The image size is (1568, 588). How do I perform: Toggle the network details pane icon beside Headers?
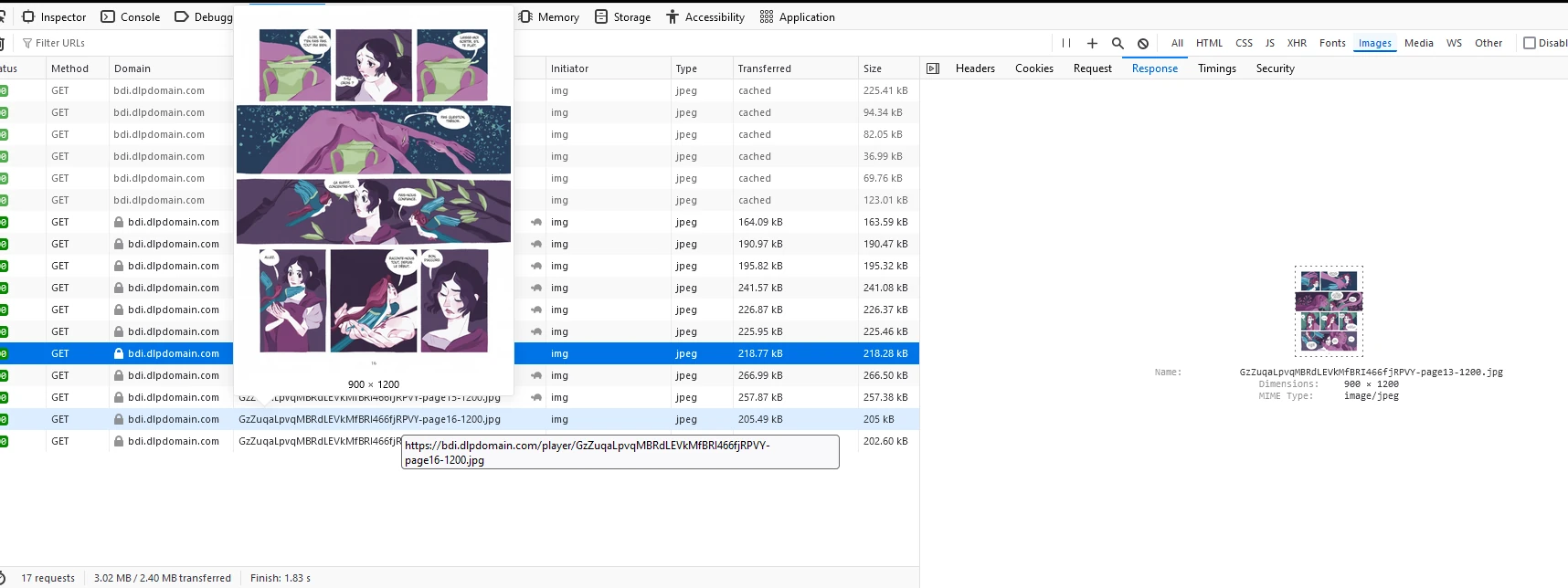pos(933,68)
